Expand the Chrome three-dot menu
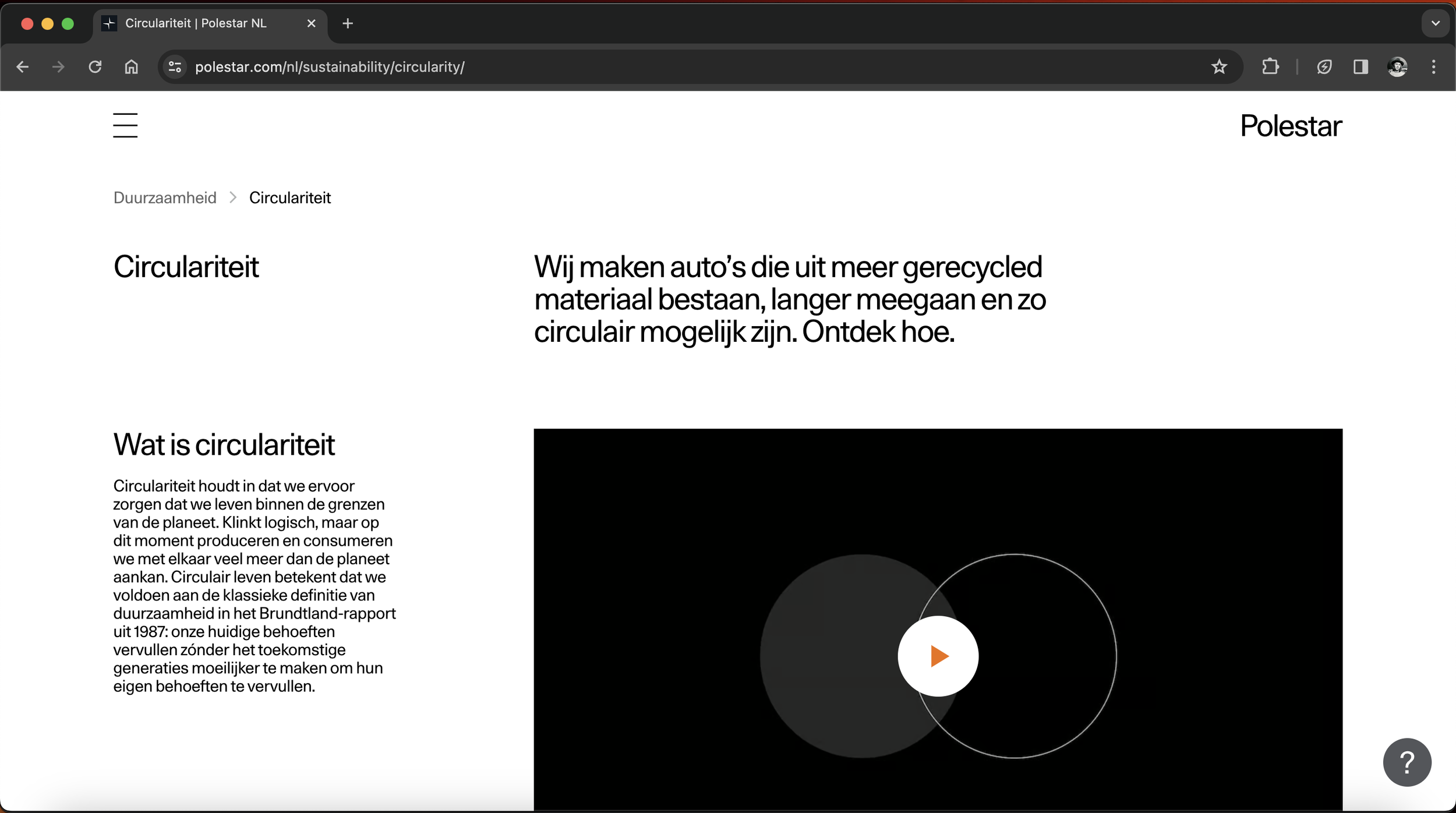The image size is (1456, 813). [x=1434, y=66]
